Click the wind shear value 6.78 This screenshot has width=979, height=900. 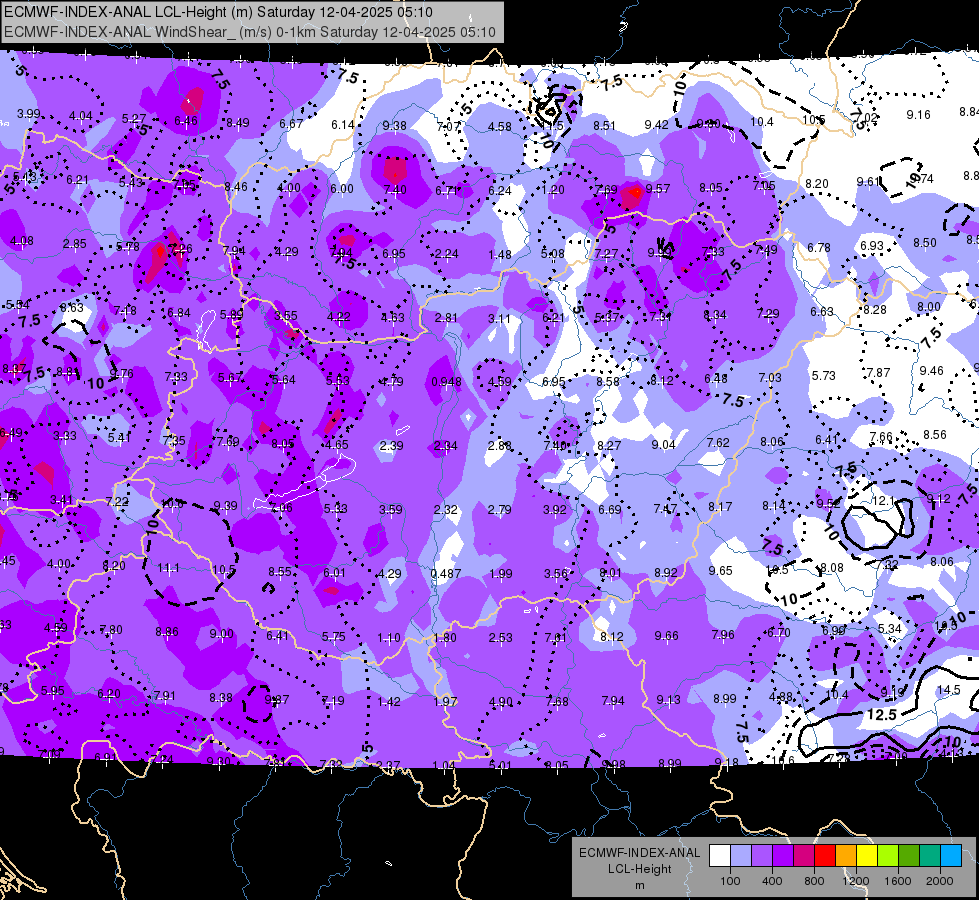tap(819, 248)
